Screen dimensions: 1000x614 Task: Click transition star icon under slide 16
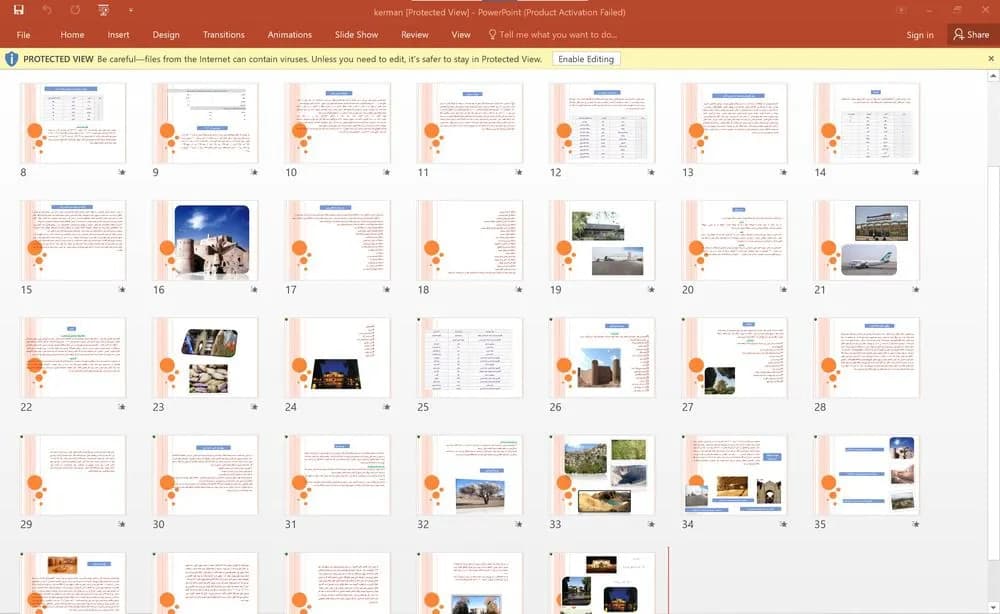pyautogui.click(x=254, y=289)
